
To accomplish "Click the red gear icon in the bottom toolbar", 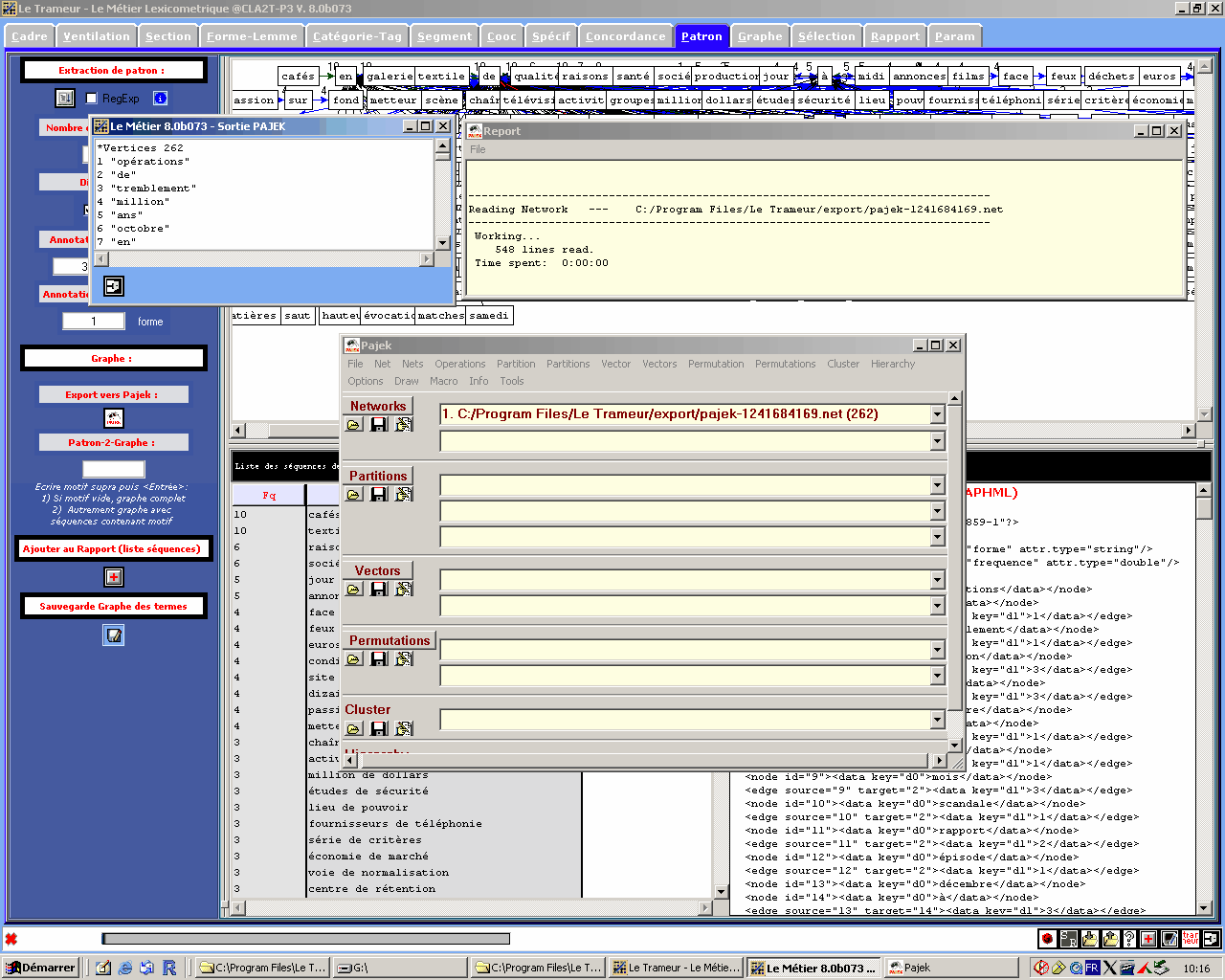I will [x=1048, y=939].
